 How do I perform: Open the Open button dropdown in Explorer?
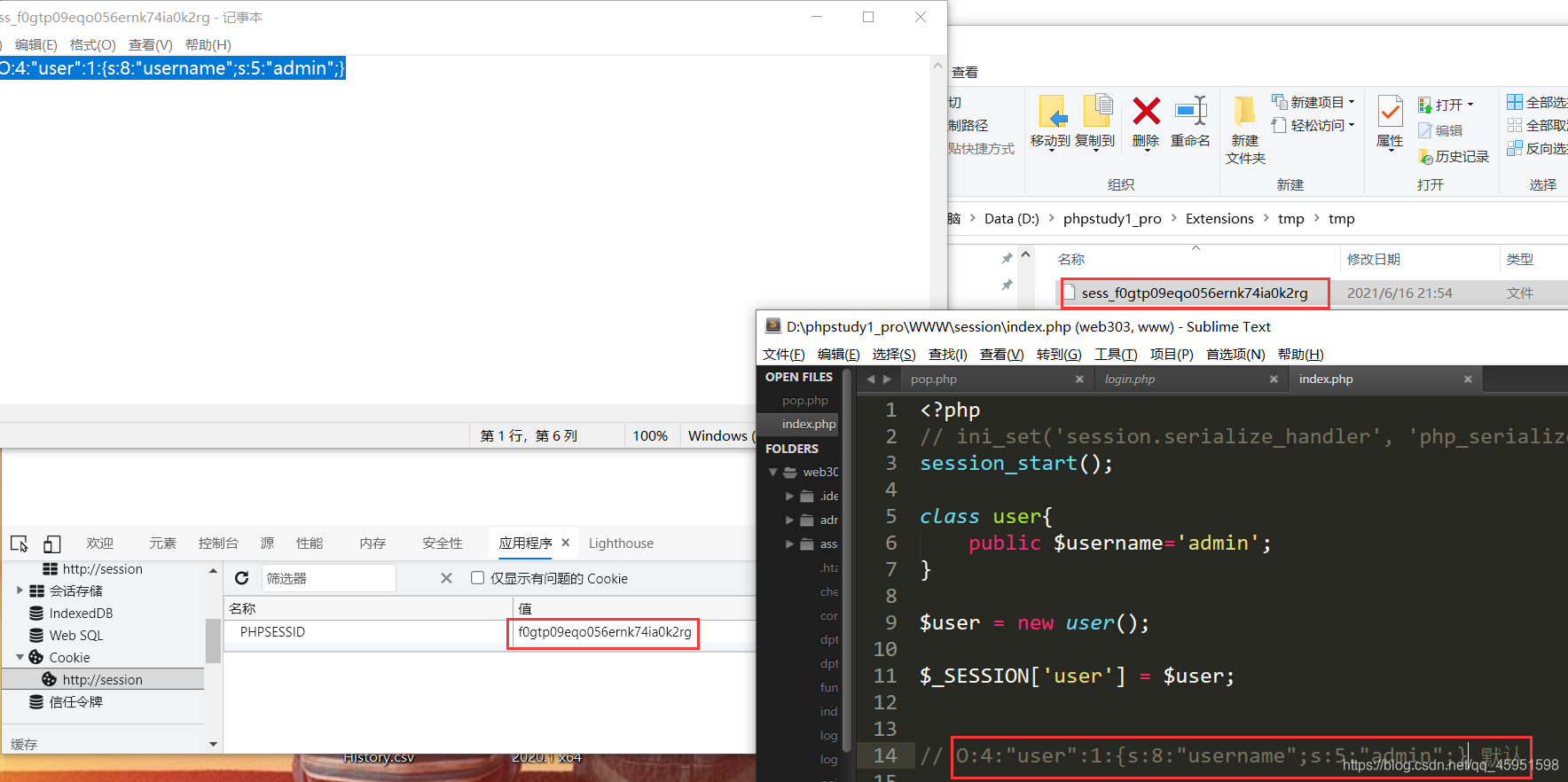click(1470, 105)
